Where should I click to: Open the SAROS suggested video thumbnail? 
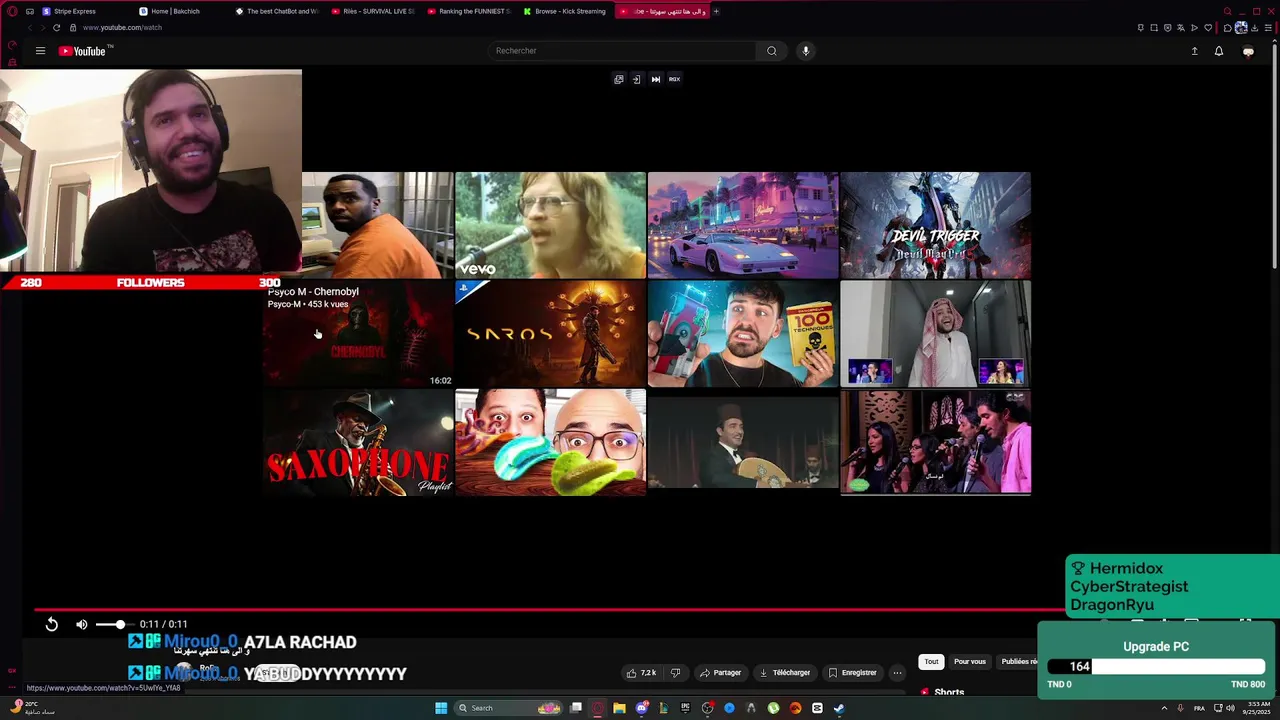550,334
